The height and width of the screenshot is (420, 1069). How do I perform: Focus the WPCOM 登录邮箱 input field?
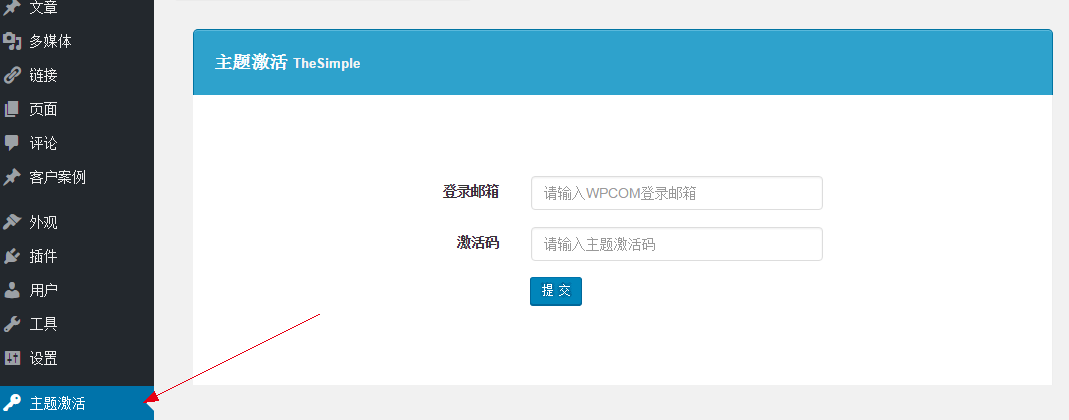[676, 193]
